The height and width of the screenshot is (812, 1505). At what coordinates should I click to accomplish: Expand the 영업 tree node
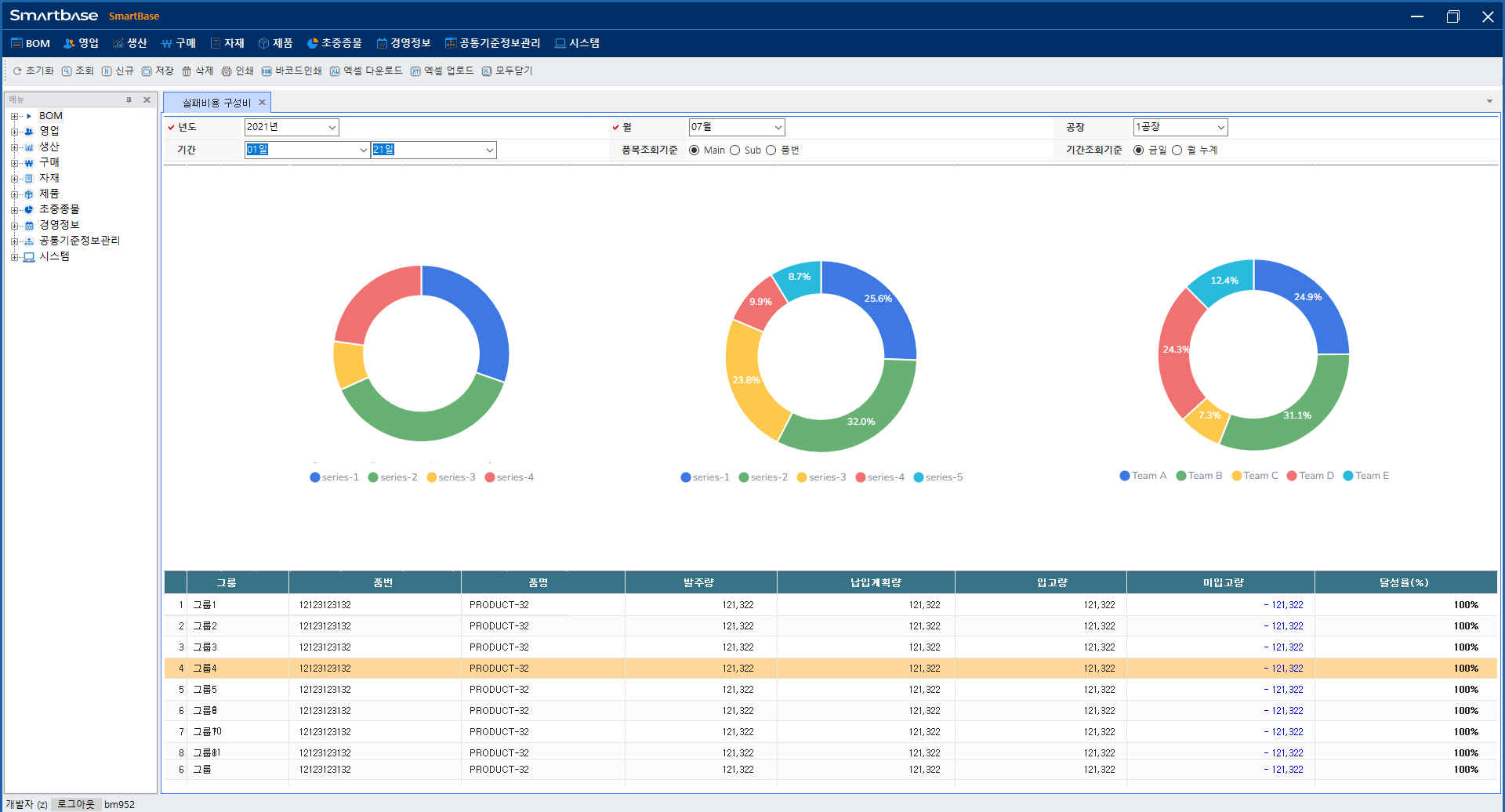point(14,132)
